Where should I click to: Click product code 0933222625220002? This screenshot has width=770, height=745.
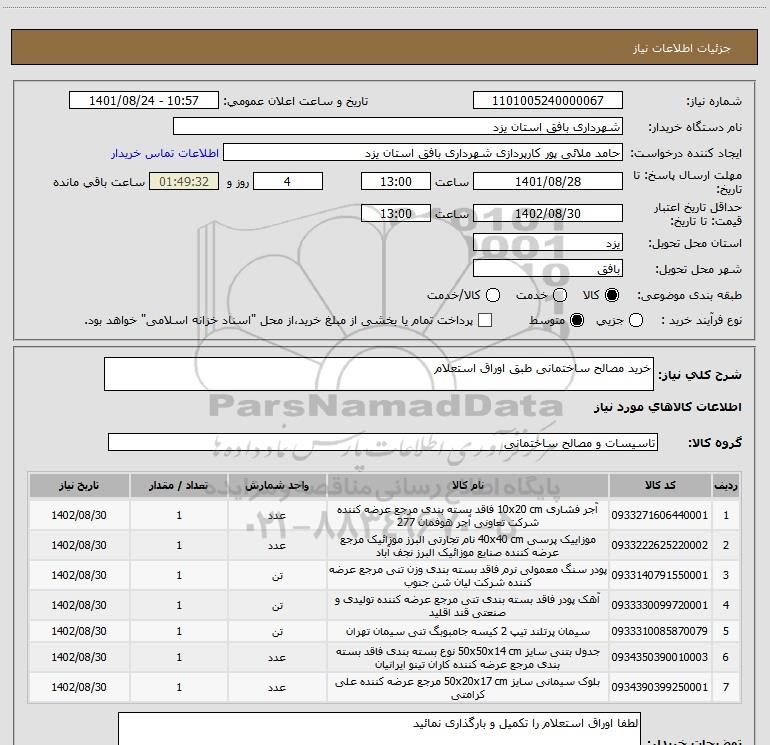(x=660, y=545)
